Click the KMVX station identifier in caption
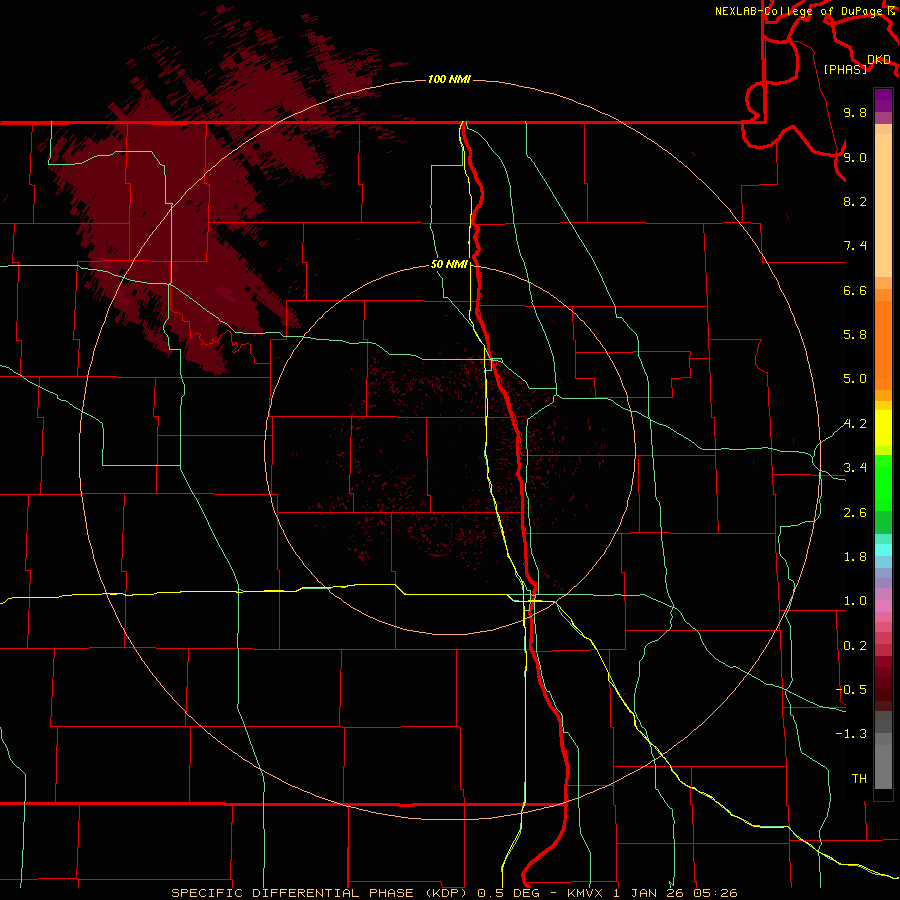This screenshot has width=900, height=900. click(x=589, y=893)
